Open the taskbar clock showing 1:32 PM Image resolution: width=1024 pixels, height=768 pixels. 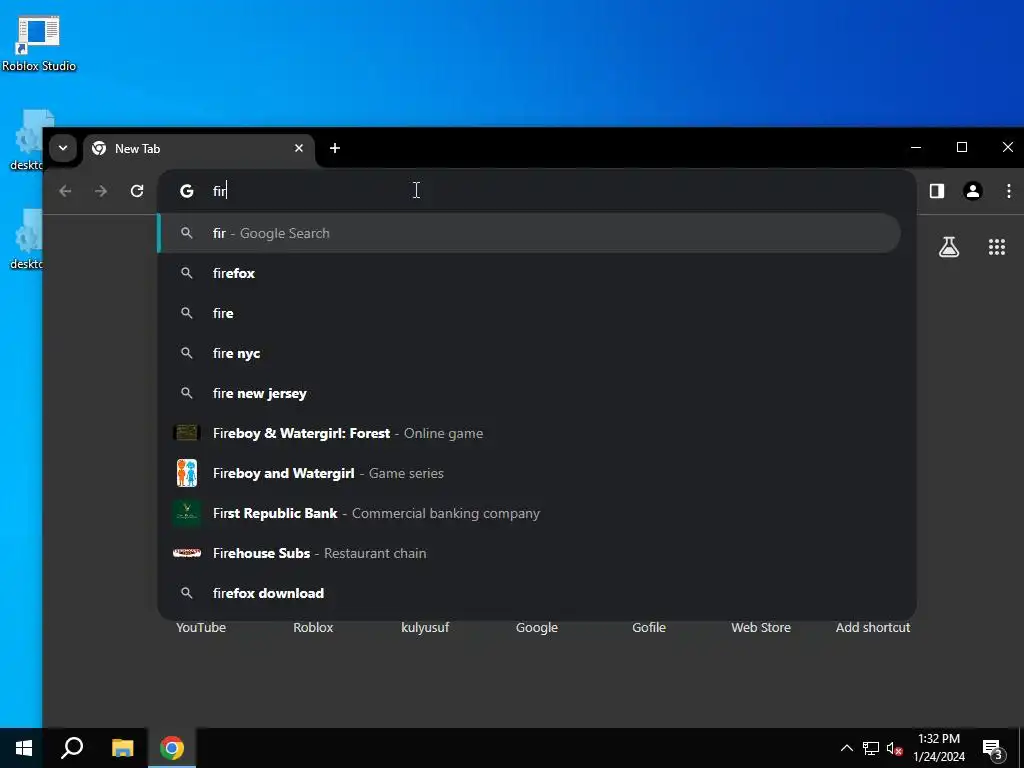tap(939, 748)
